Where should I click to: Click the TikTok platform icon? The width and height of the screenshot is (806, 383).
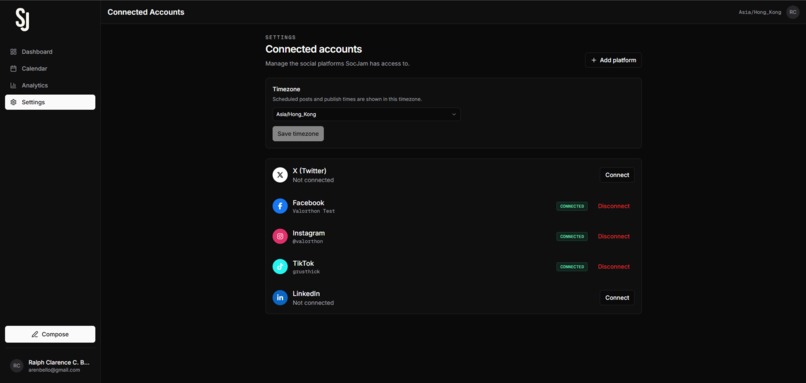280,266
